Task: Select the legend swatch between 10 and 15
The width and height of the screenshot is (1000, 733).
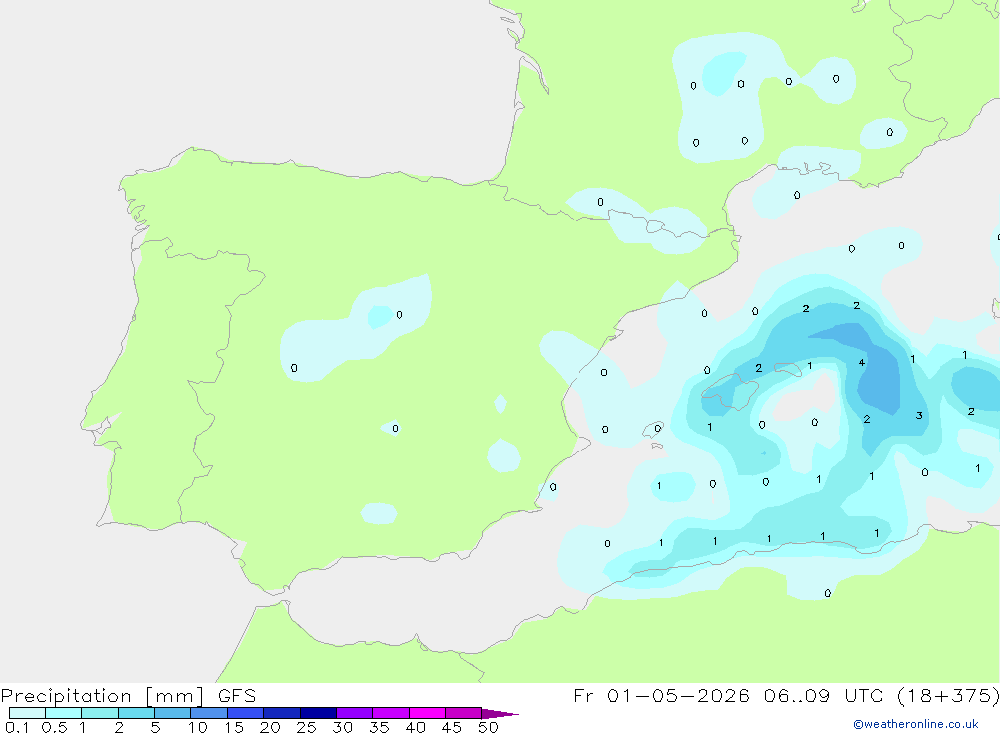Action: 209,713
